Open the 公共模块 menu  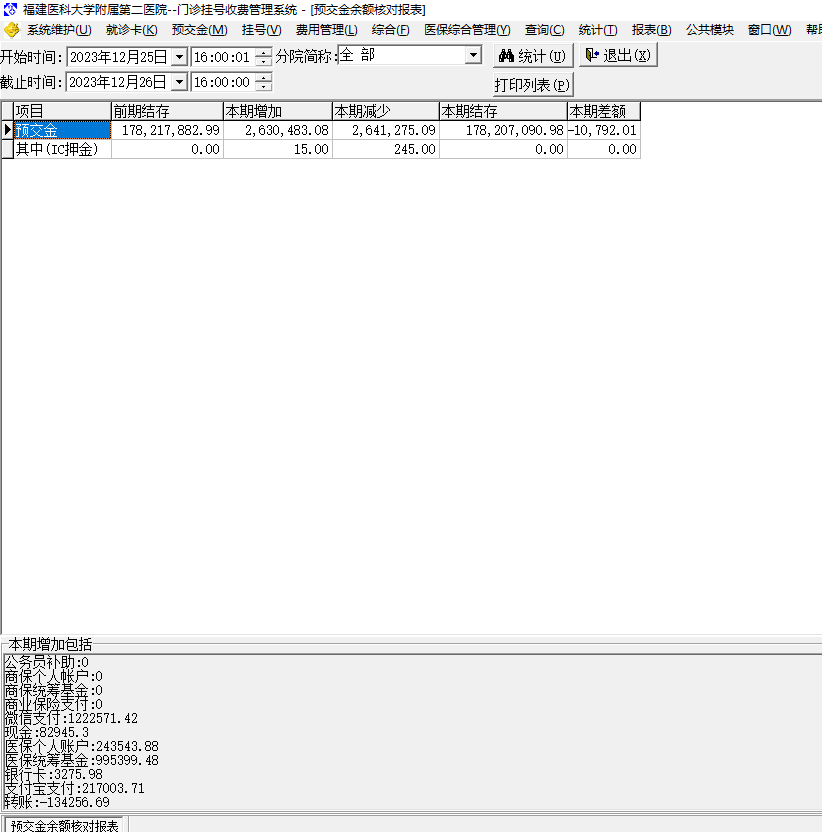(709, 30)
